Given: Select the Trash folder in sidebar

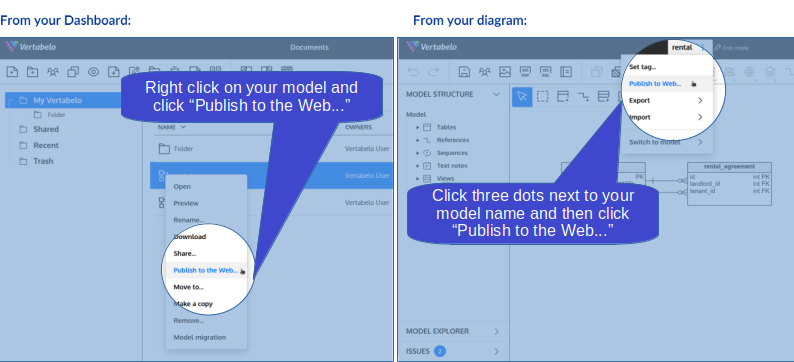Looking at the screenshot, I should click(43, 161).
